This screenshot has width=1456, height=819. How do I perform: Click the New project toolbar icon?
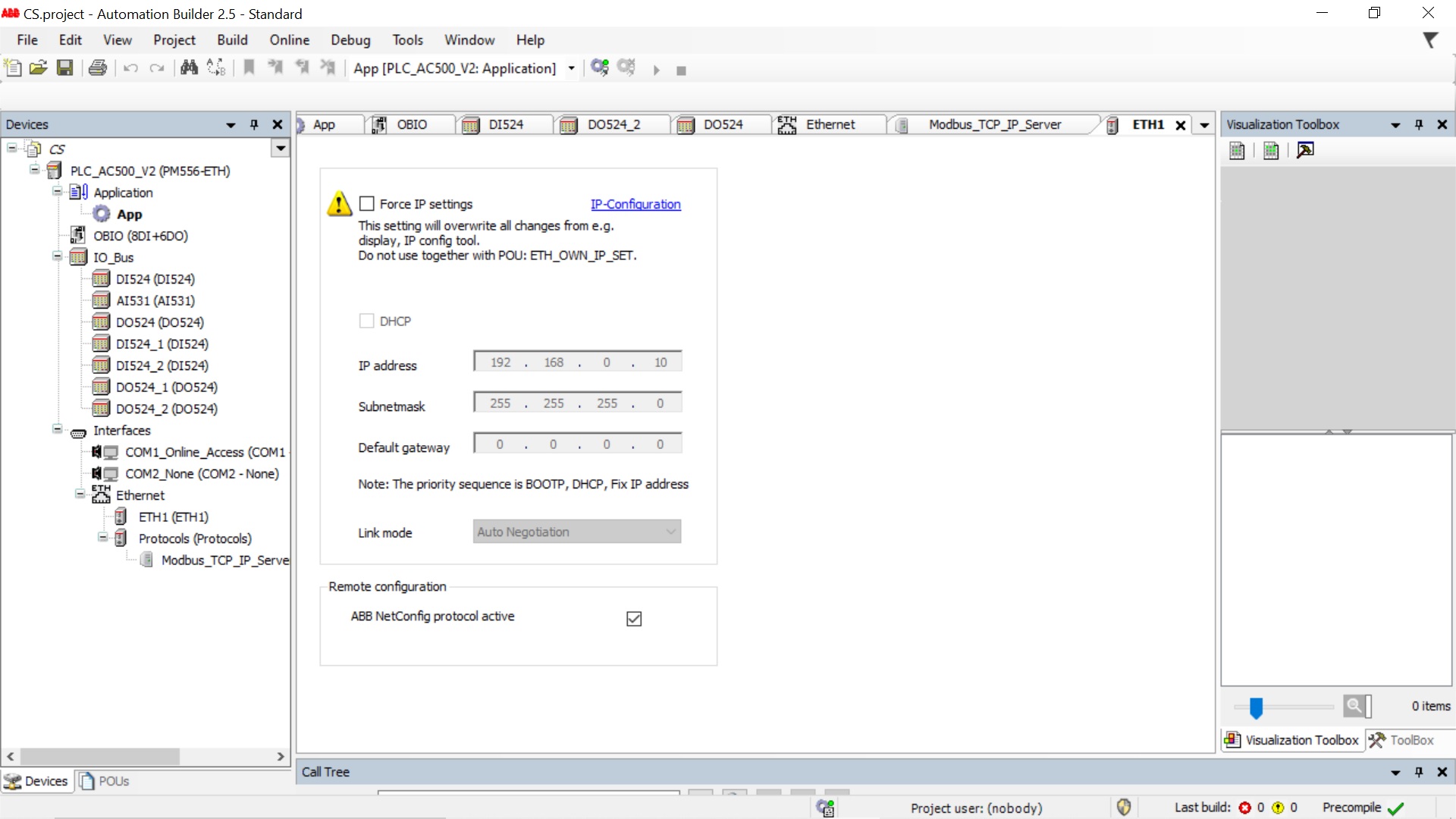coord(13,68)
